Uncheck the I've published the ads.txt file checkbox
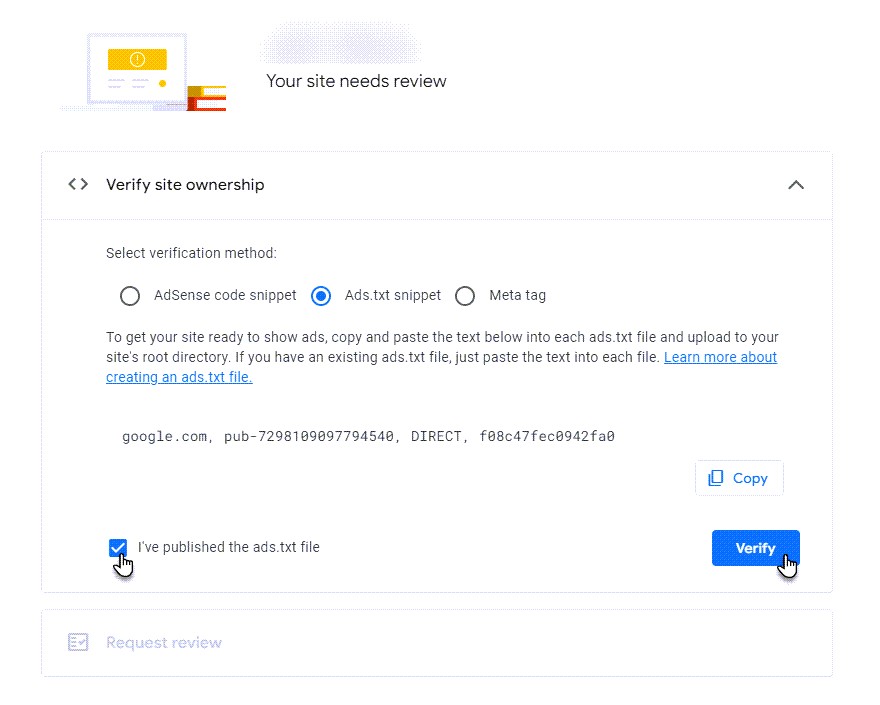The height and width of the screenshot is (705, 880). [118, 547]
